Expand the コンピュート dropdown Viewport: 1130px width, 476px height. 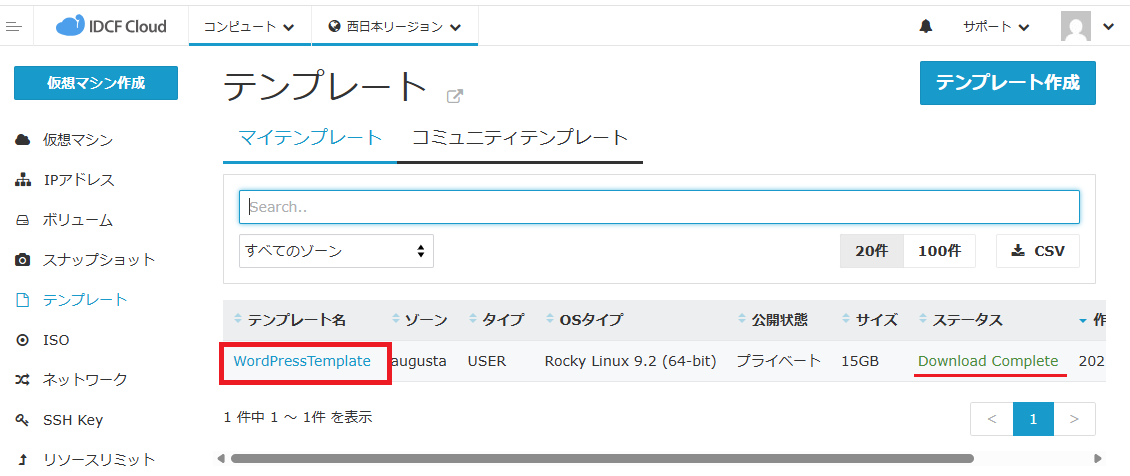click(249, 27)
